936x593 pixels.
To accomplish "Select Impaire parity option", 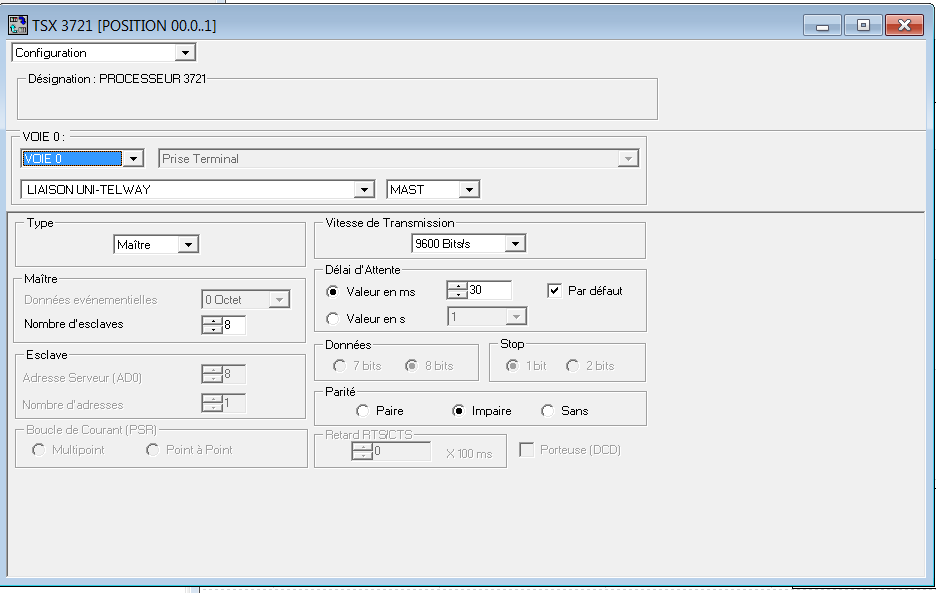I will tap(459, 410).
